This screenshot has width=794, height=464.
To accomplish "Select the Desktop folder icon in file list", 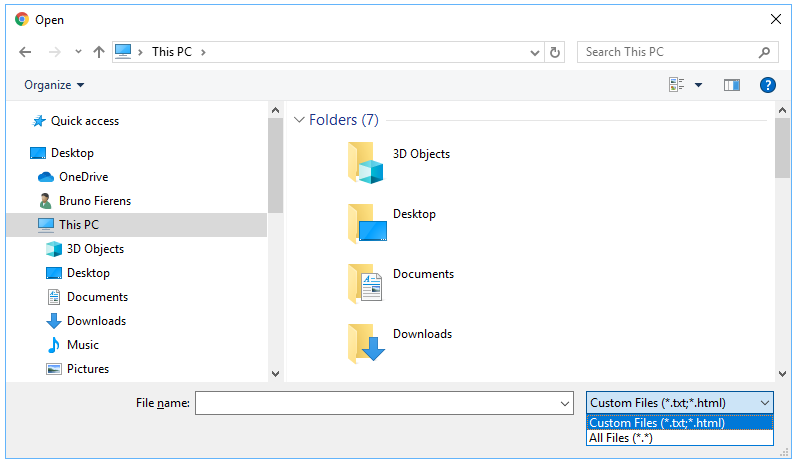I will 367,223.
